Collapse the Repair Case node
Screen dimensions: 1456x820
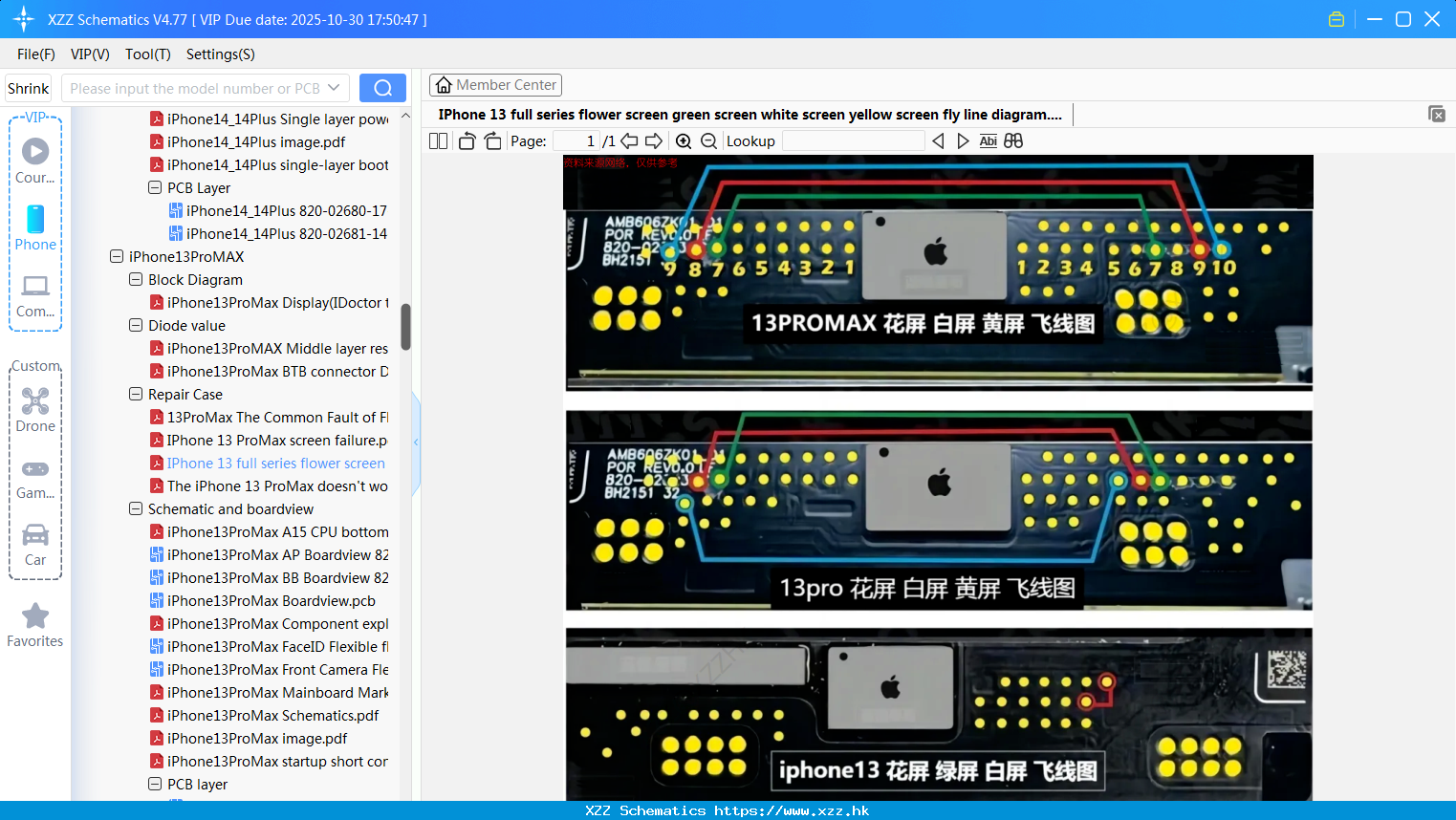click(x=136, y=394)
